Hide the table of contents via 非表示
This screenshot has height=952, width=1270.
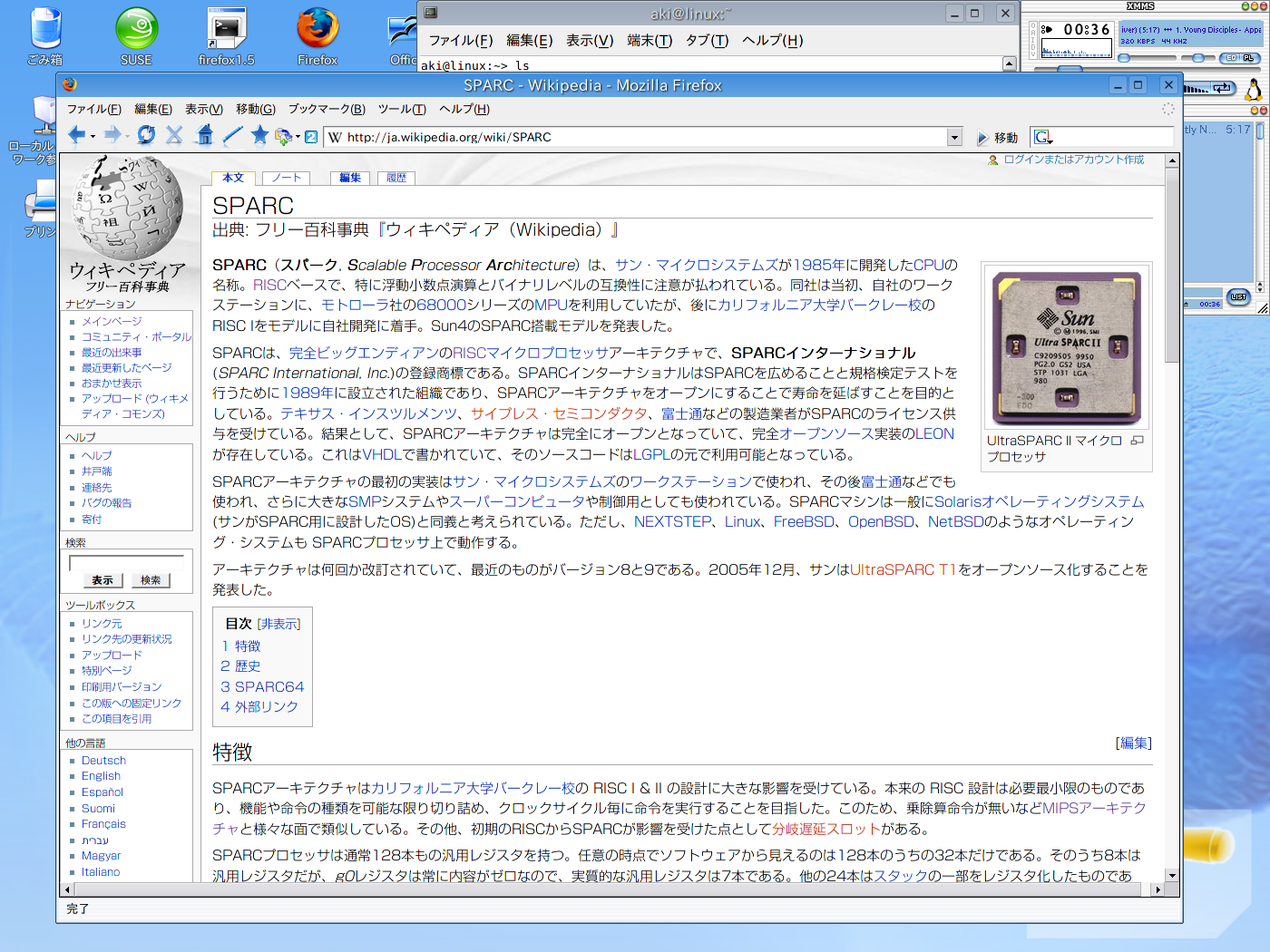(x=278, y=624)
